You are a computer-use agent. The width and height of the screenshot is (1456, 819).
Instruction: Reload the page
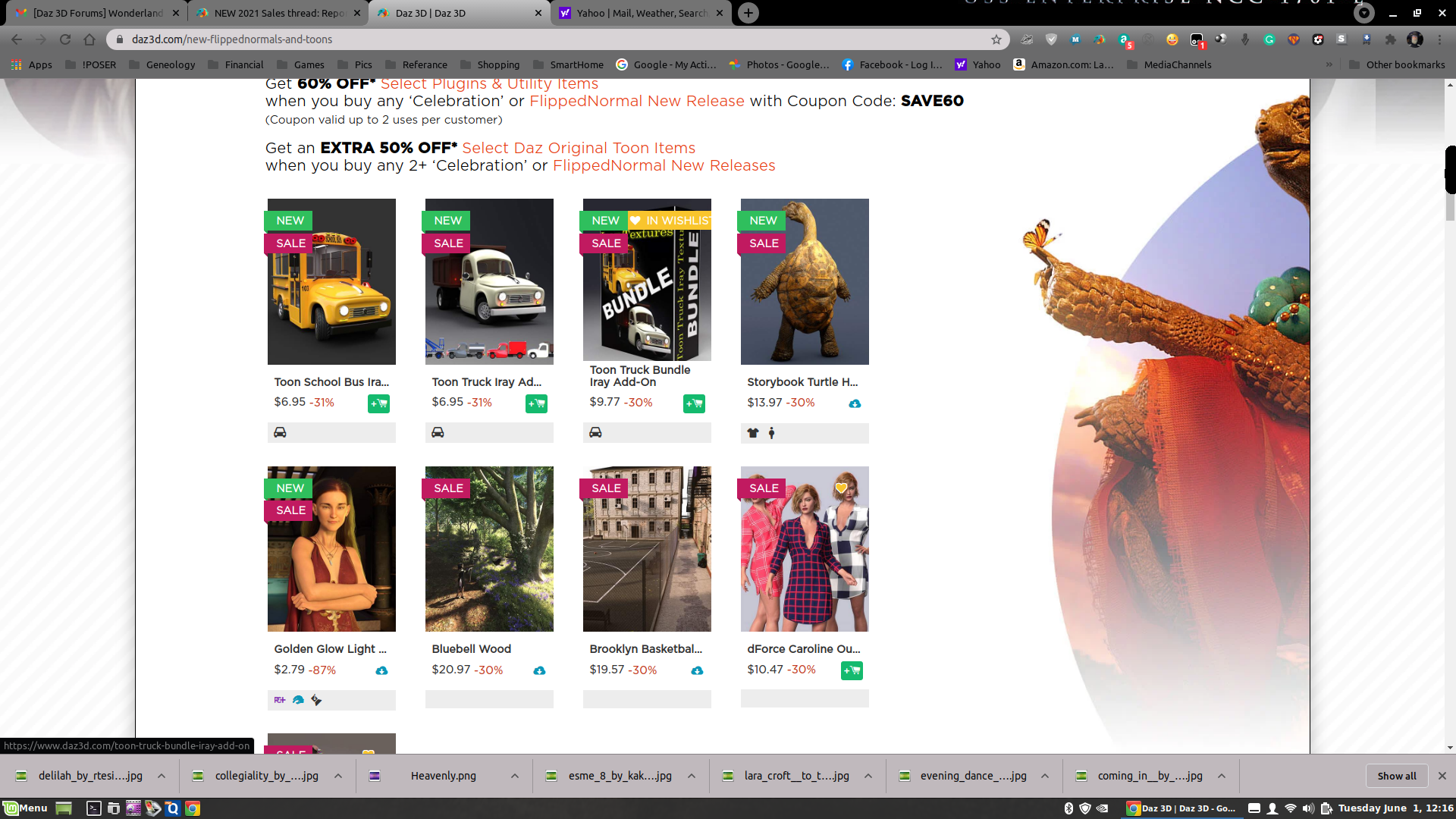(x=65, y=39)
